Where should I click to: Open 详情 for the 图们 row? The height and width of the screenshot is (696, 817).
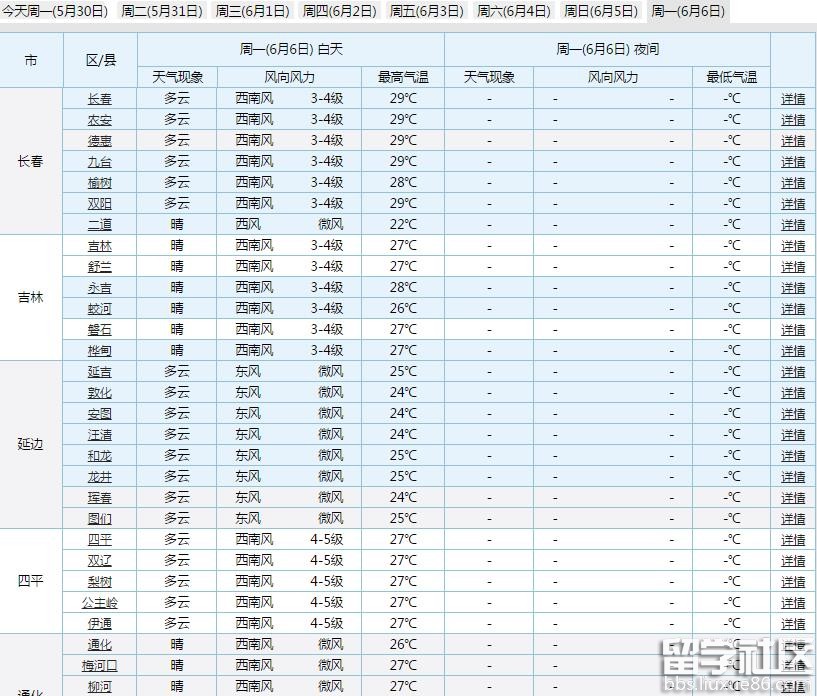793,519
